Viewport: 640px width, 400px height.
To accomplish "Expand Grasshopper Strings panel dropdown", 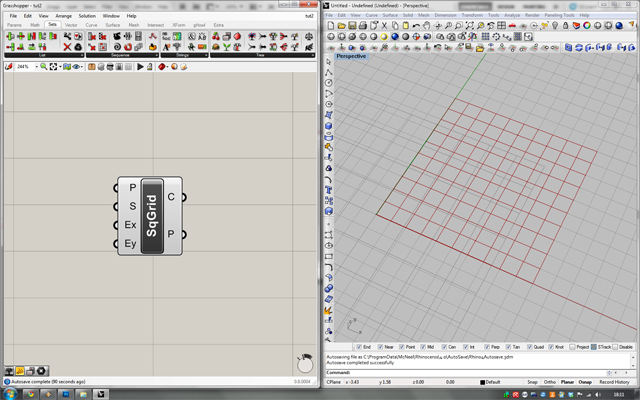I will 205,55.
